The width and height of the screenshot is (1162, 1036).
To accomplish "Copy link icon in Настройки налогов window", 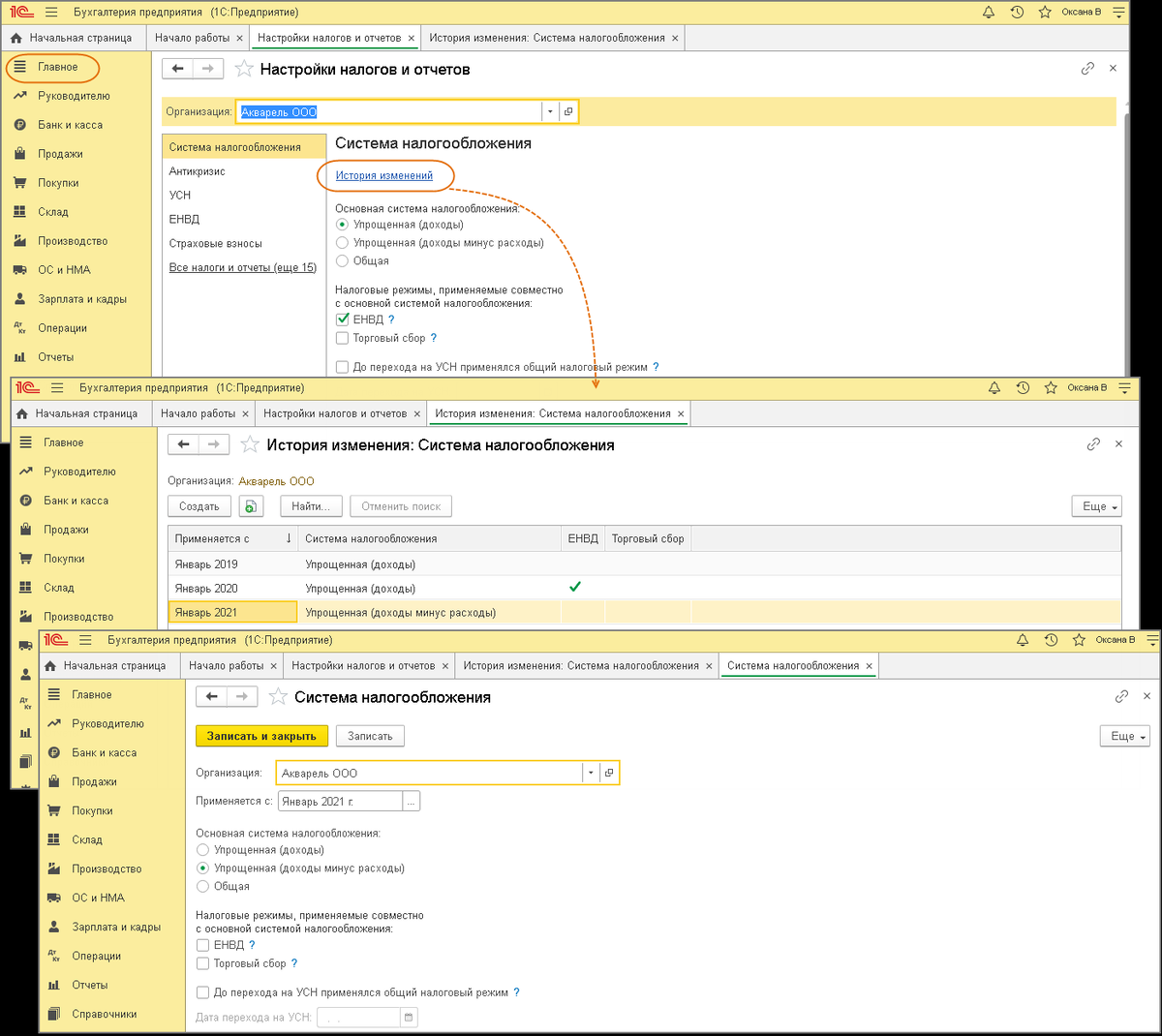I will [1087, 69].
